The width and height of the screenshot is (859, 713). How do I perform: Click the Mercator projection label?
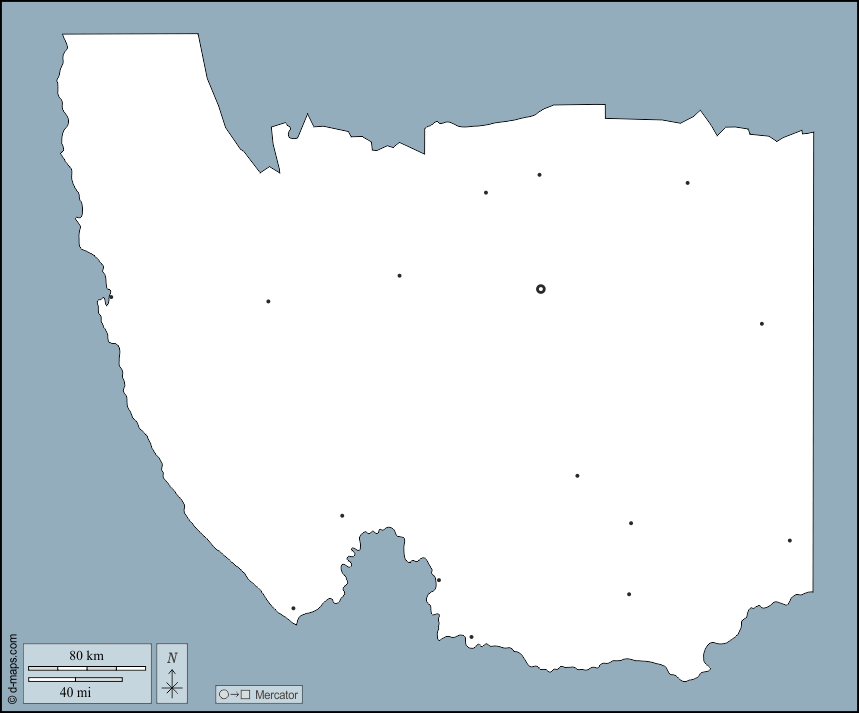276,694
